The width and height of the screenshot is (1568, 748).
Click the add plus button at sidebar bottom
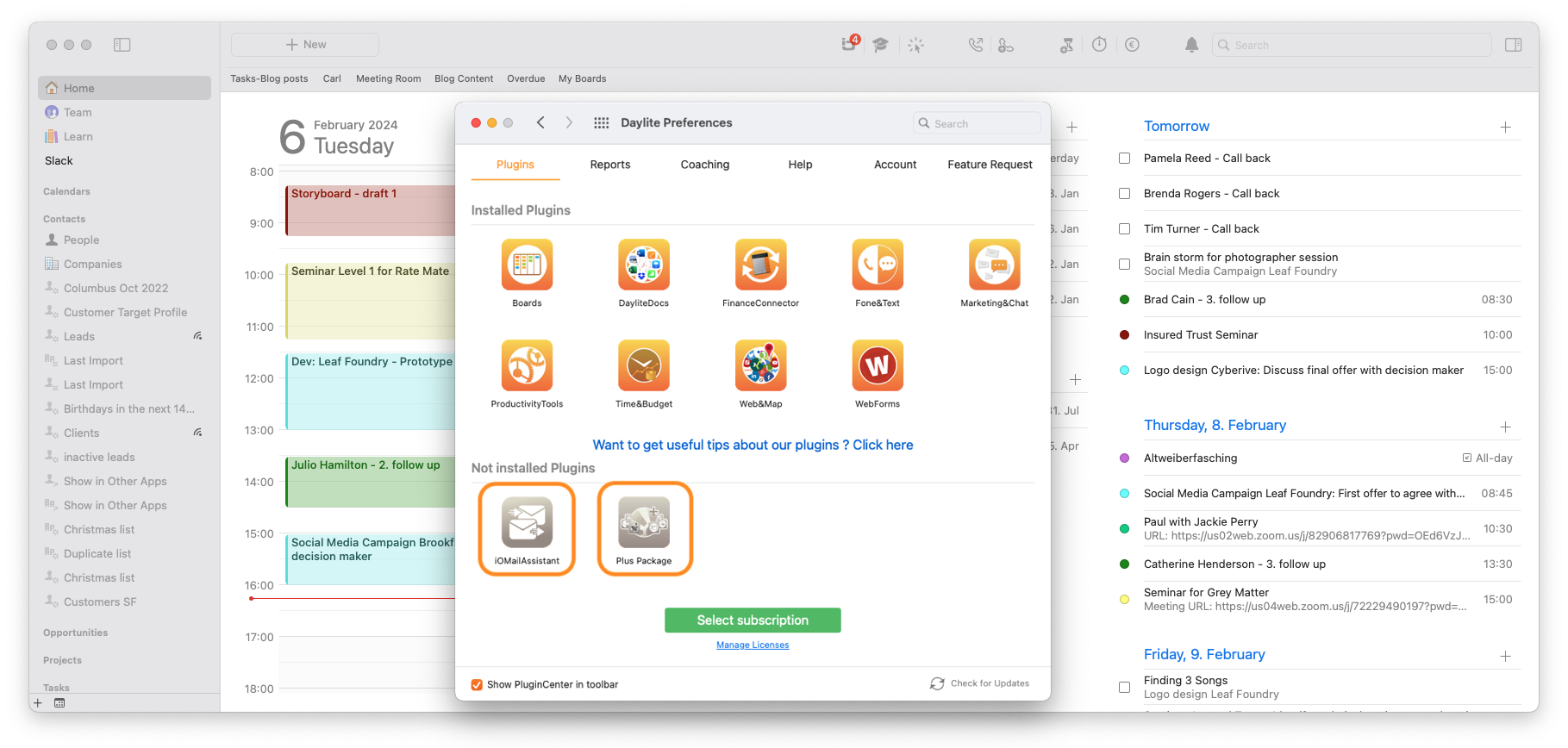click(x=37, y=703)
